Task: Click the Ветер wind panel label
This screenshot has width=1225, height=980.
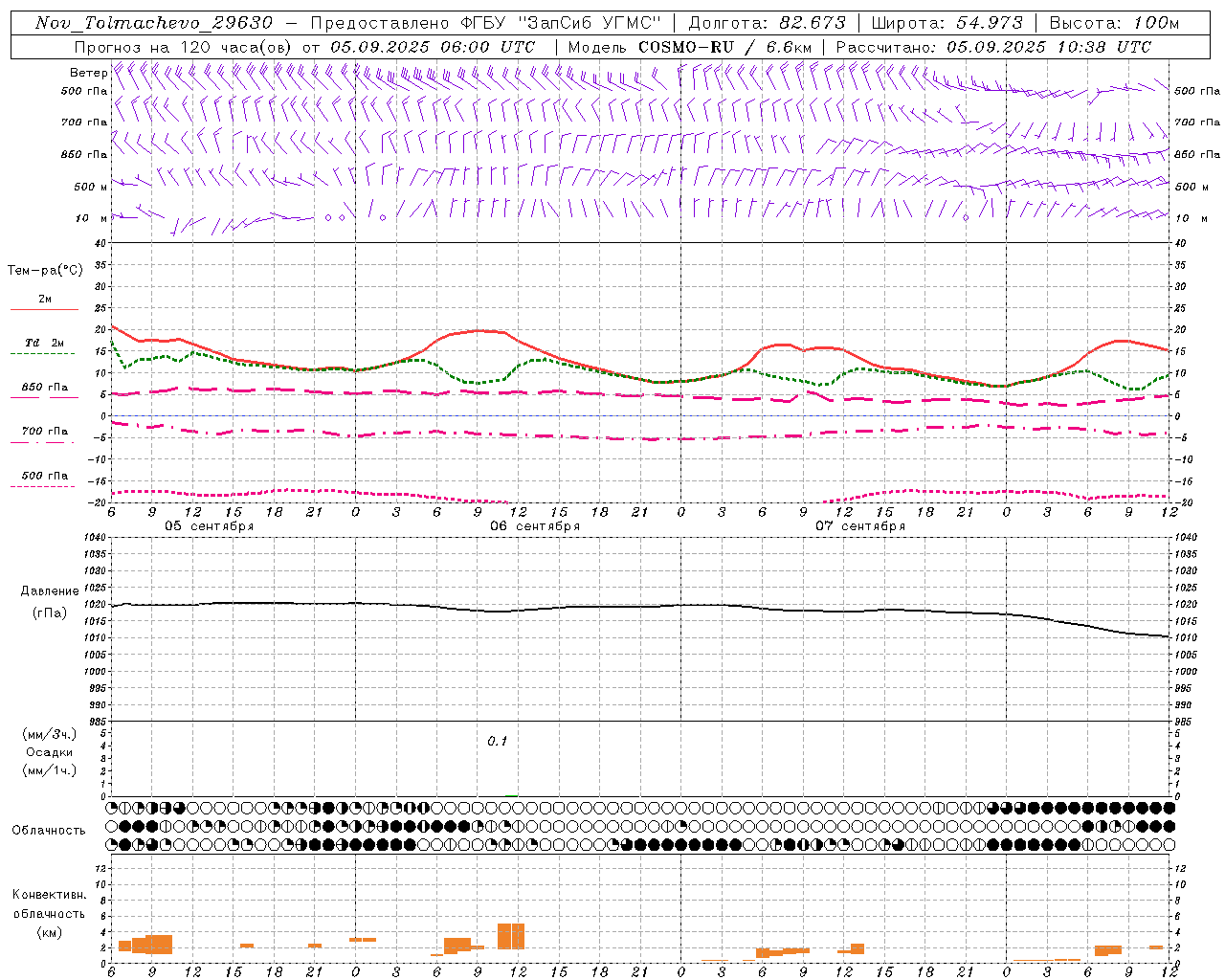Action: click(88, 73)
